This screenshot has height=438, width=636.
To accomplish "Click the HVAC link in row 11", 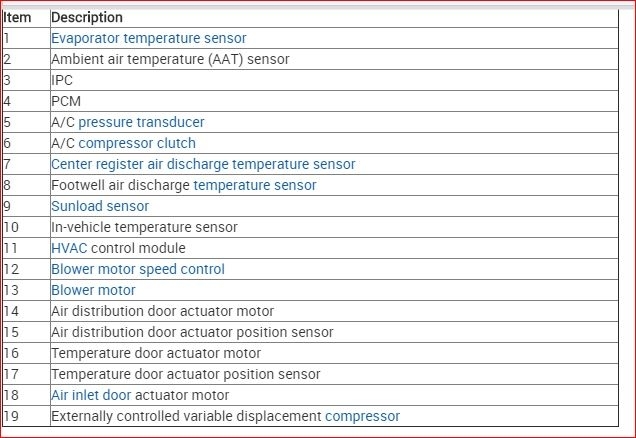I will (x=69, y=248).
